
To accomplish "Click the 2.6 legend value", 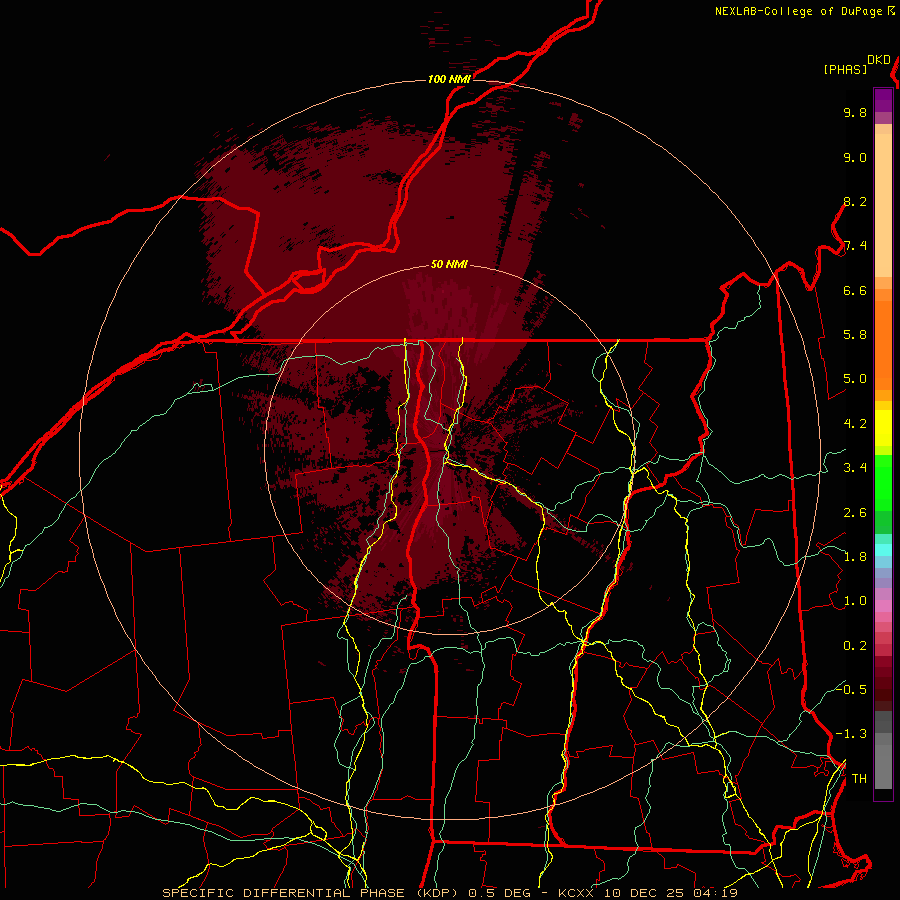I will click(x=855, y=513).
